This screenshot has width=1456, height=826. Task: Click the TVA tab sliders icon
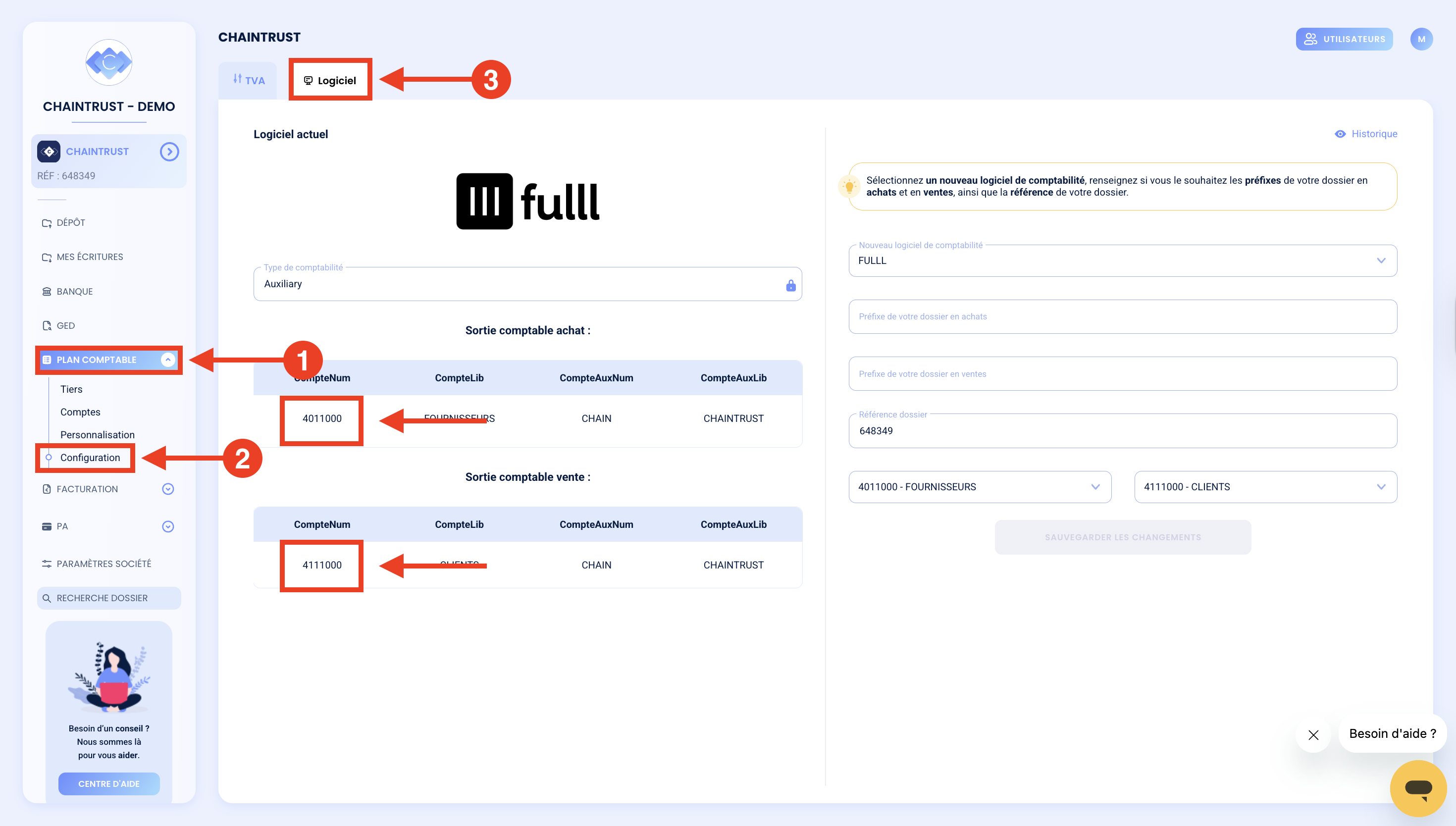click(x=237, y=79)
